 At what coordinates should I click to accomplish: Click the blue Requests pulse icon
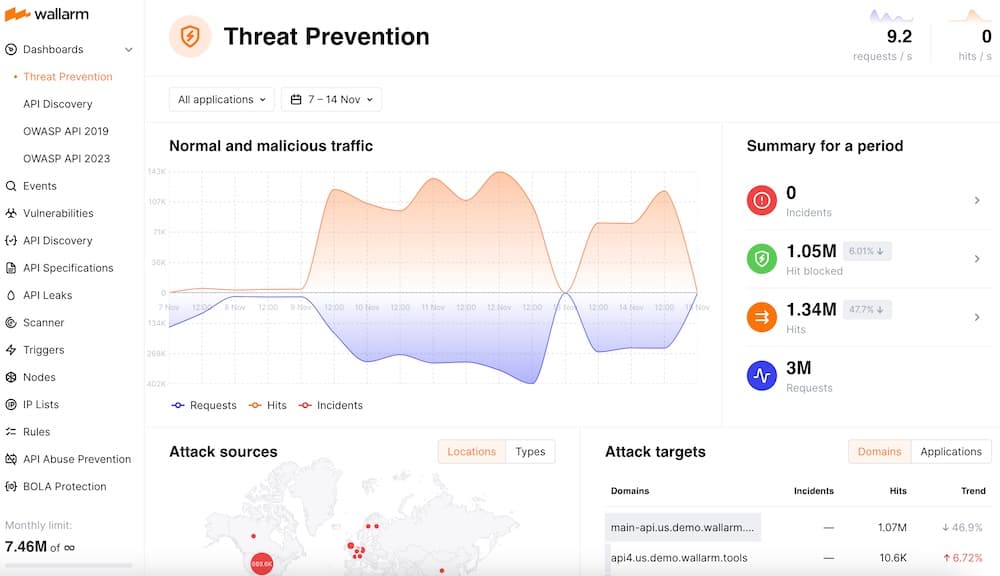(x=761, y=375)
